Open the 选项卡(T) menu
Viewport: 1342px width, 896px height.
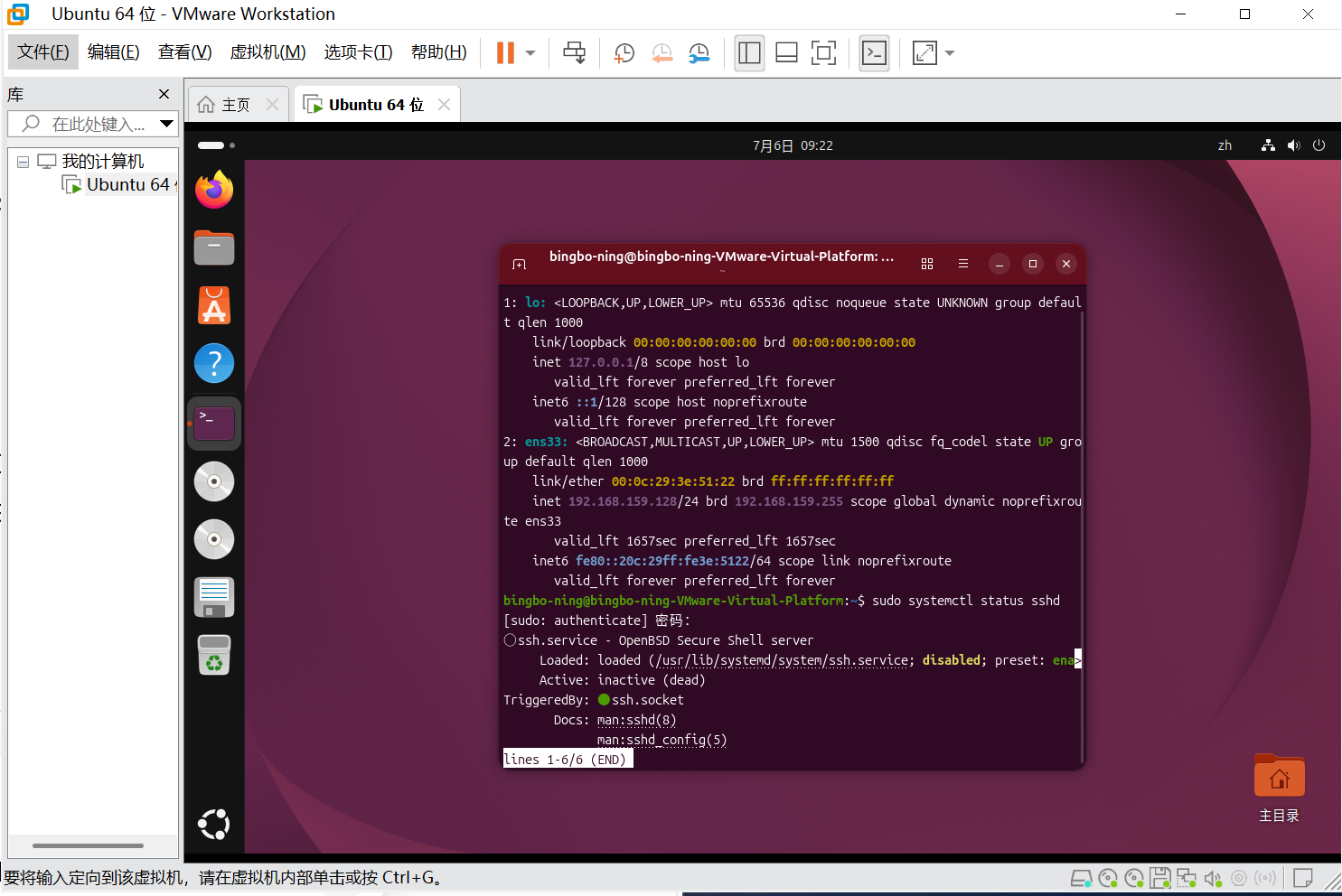coord(359,52)
